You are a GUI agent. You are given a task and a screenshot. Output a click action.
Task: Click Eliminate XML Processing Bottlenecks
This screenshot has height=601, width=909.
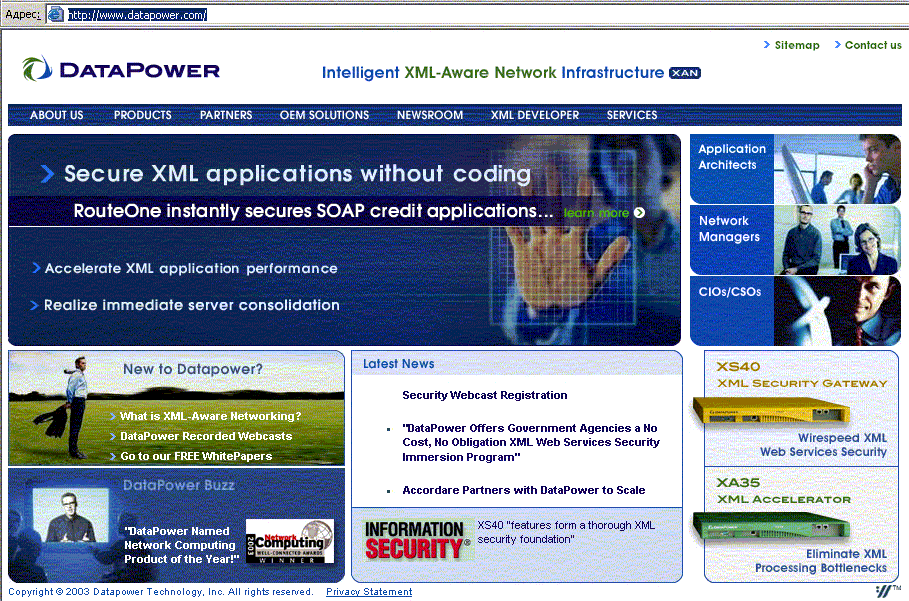pos(821,561)
